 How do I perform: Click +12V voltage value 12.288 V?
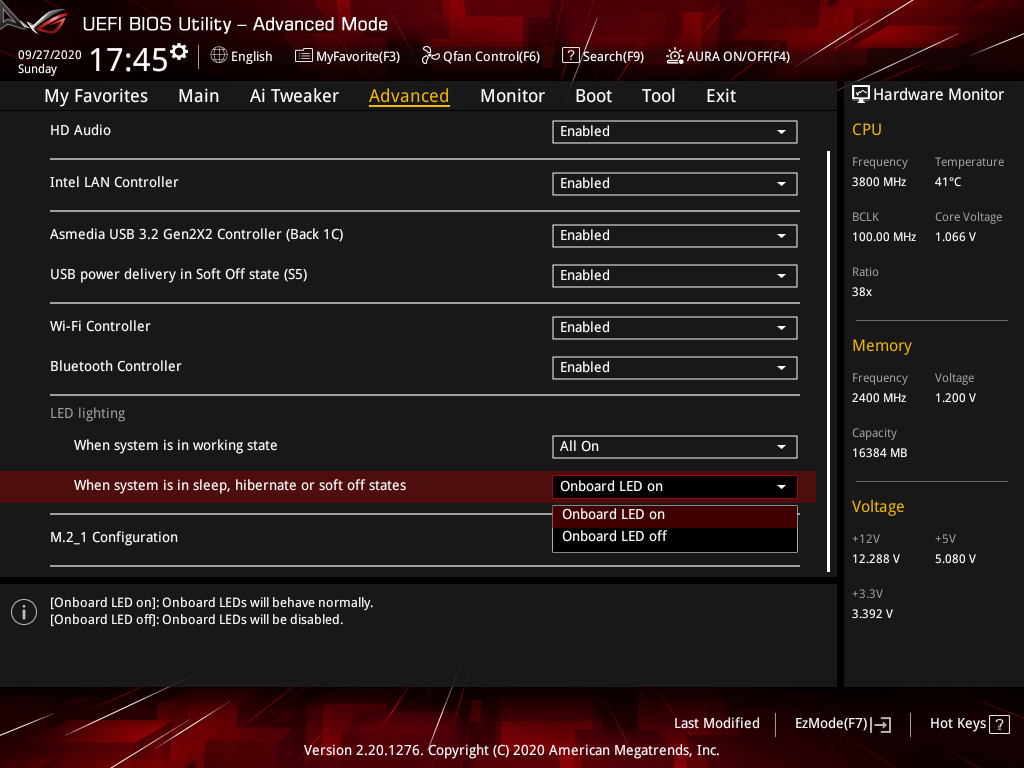876,559
